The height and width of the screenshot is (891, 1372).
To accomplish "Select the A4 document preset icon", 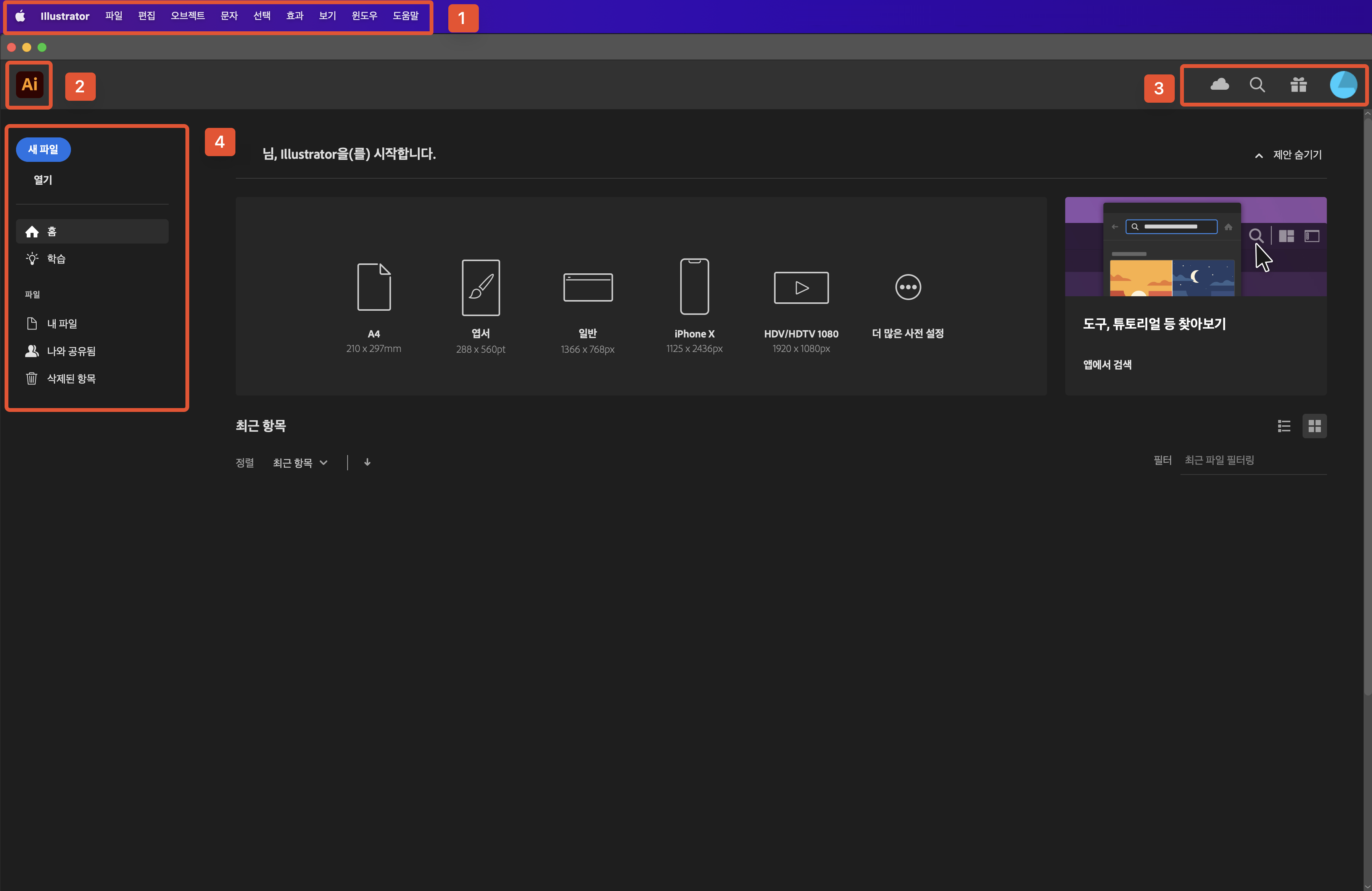I will point(374,287).
